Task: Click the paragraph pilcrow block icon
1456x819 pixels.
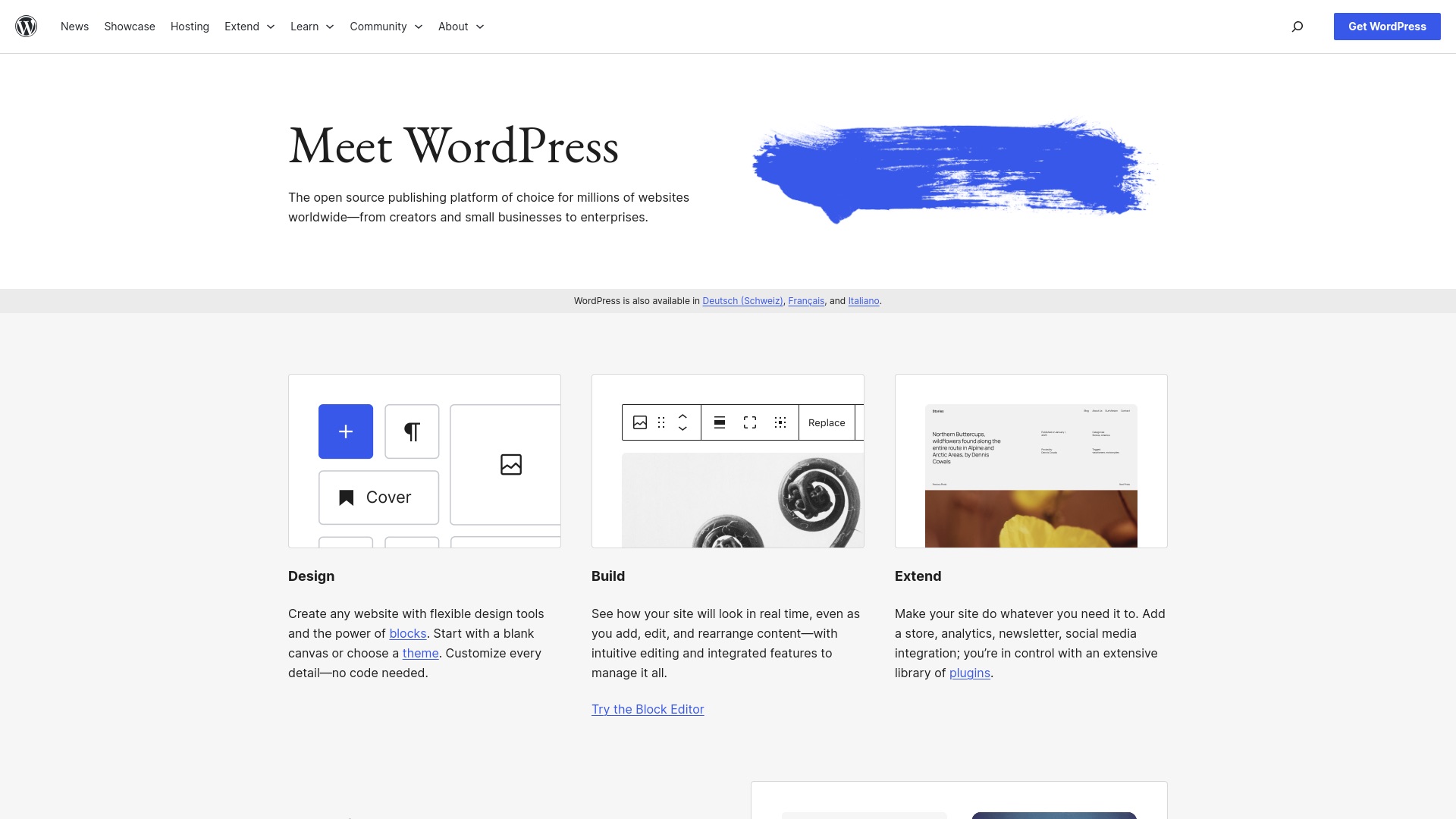Action: (x=412, y=431)
